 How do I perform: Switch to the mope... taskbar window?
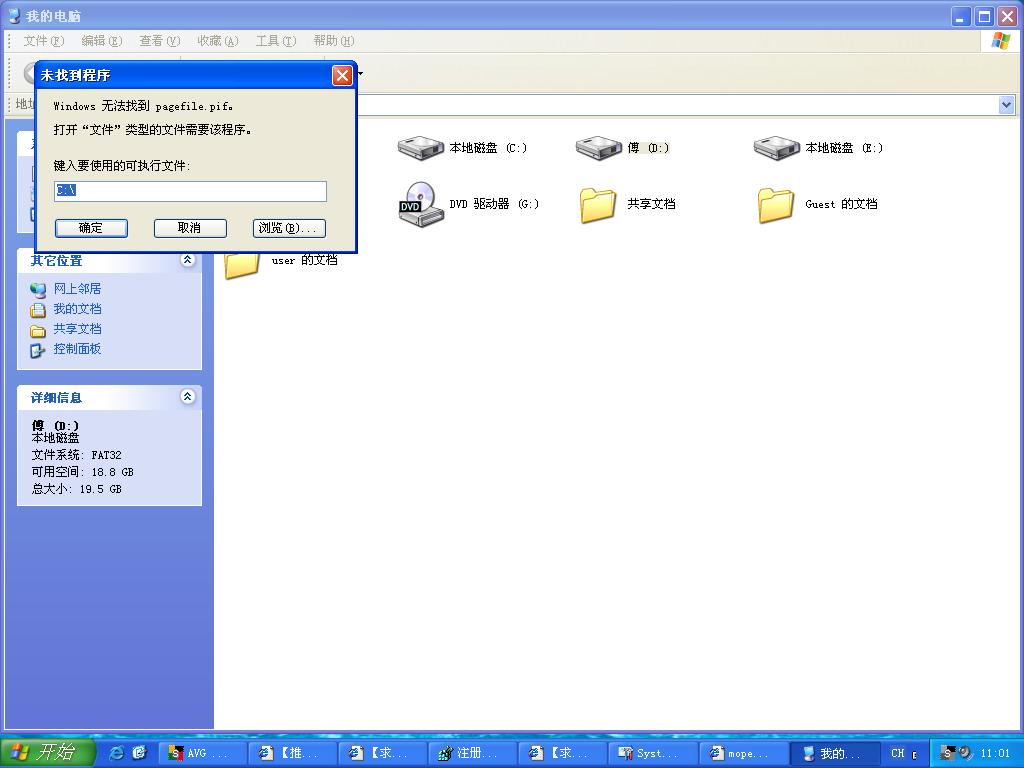coord(744,754)
